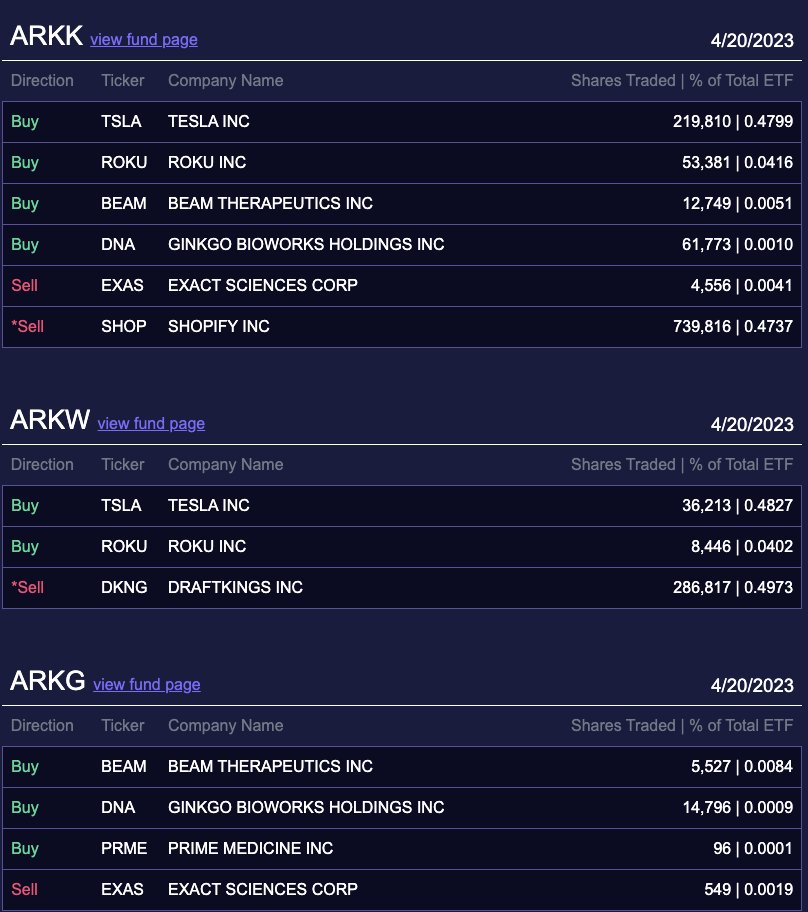Click the ARKW fund title heading
The width and height of the screenshot is (808, 912).
tap(49, 420)
